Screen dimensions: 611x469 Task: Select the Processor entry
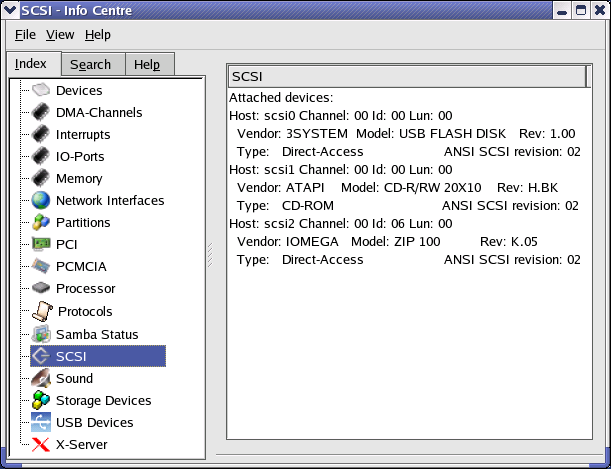85,289
